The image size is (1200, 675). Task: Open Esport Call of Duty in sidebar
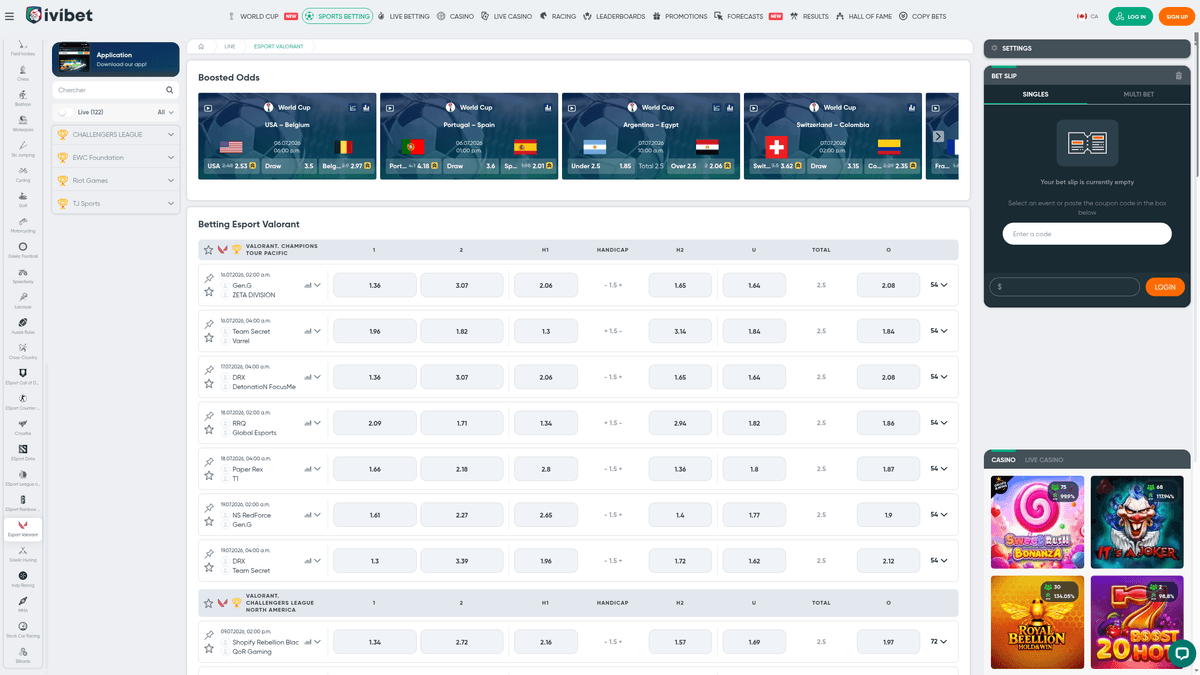23,377
